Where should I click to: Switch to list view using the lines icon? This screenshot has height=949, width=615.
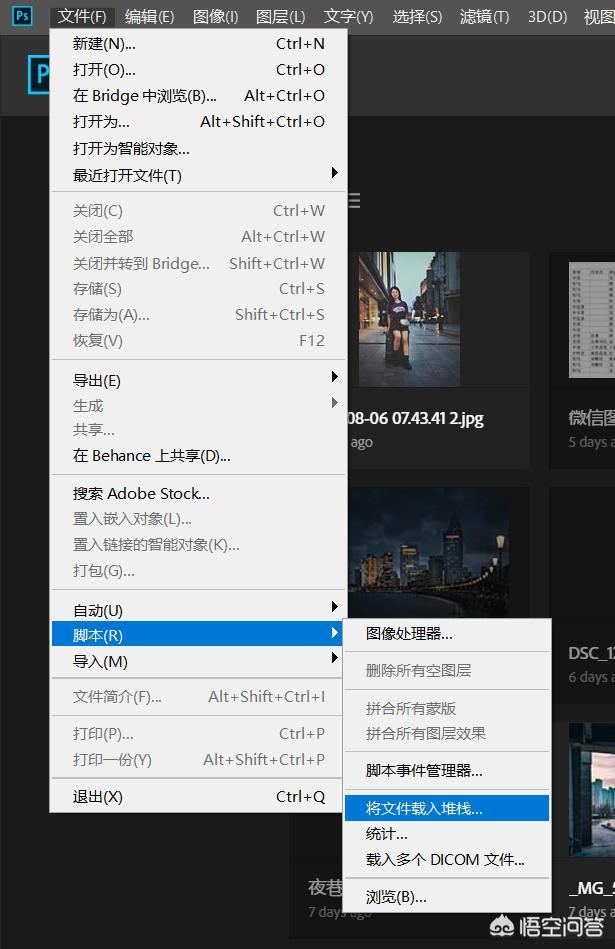353,201
